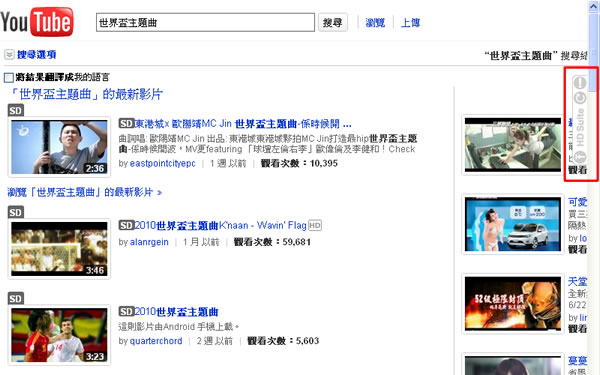This screenshot has height=375, width=600.
Task: Click the view count 觀看次數:59,681
Action: click(x=272, y=242)
